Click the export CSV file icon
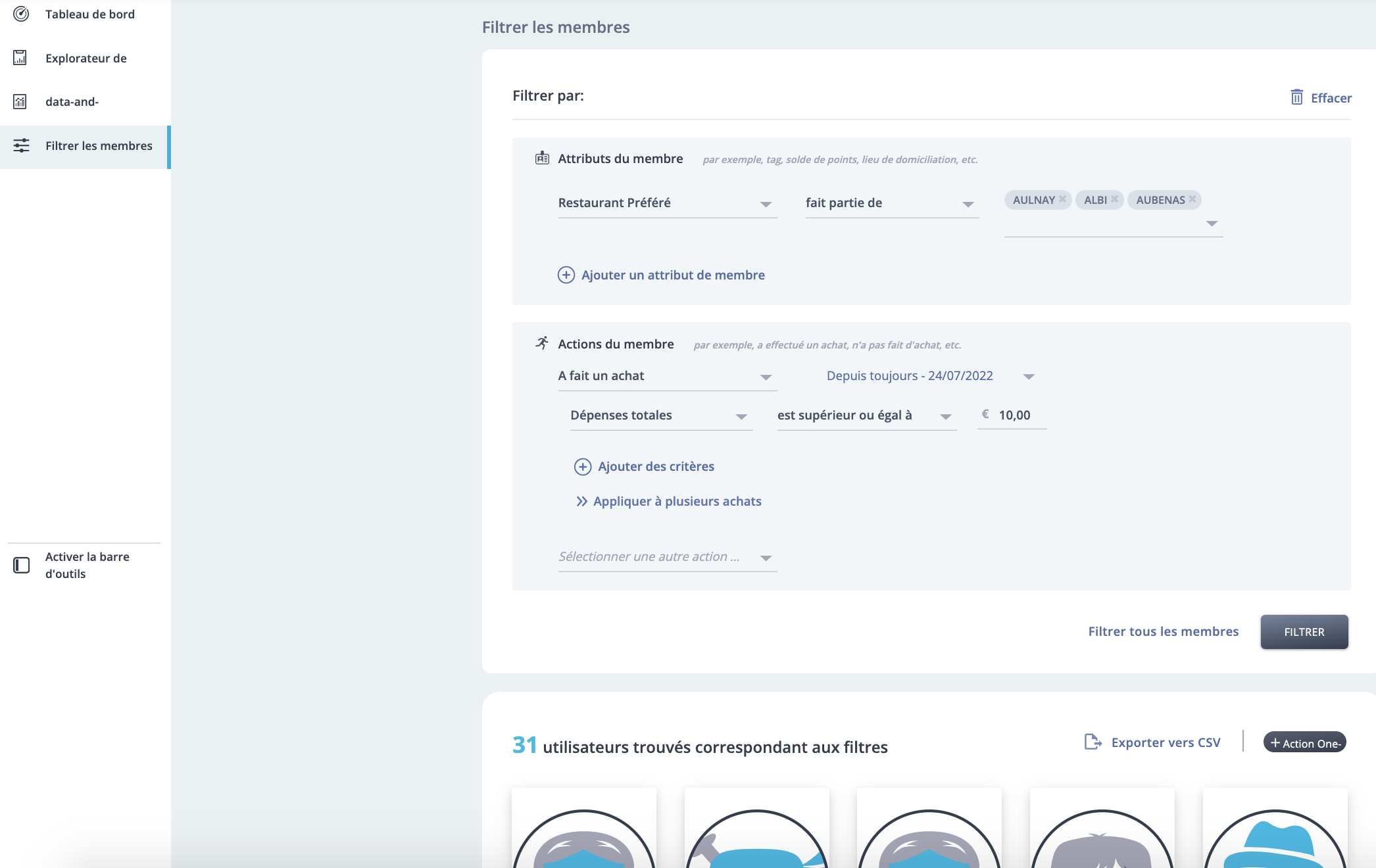 [1093, 742]
